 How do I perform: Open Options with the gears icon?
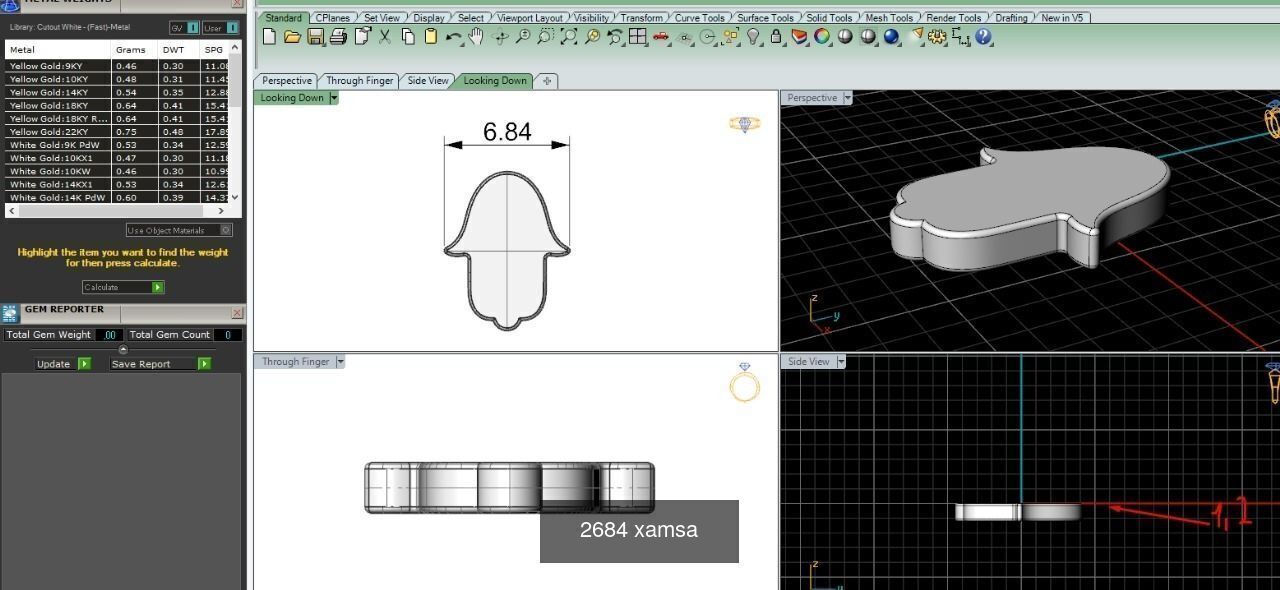click(937, 37)
